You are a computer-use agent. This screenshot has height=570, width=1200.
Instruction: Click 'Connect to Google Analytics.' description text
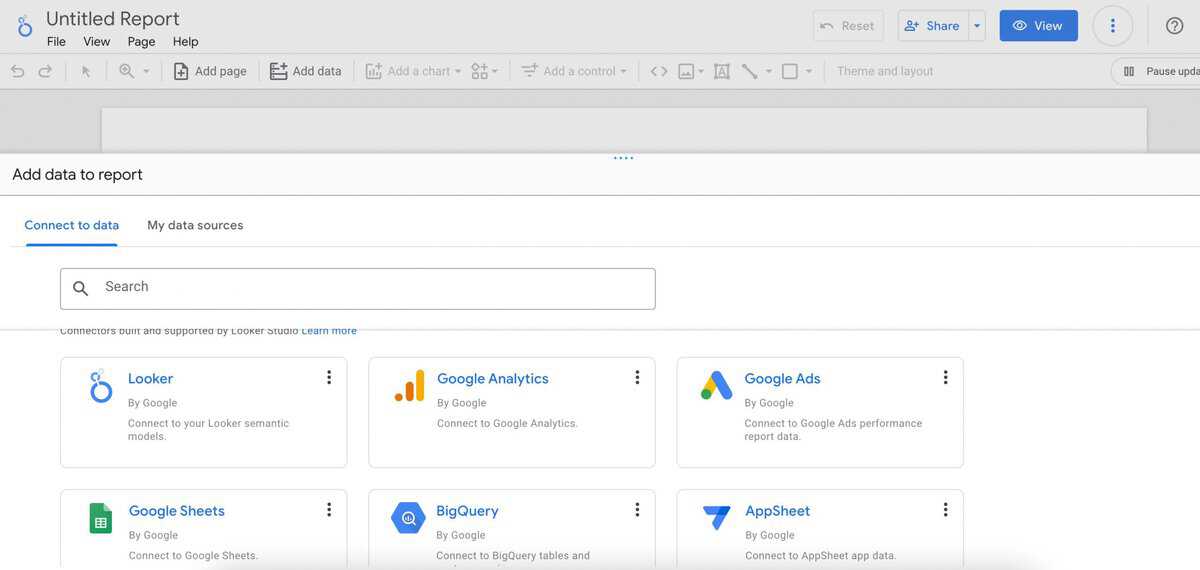tap(507, 423)
